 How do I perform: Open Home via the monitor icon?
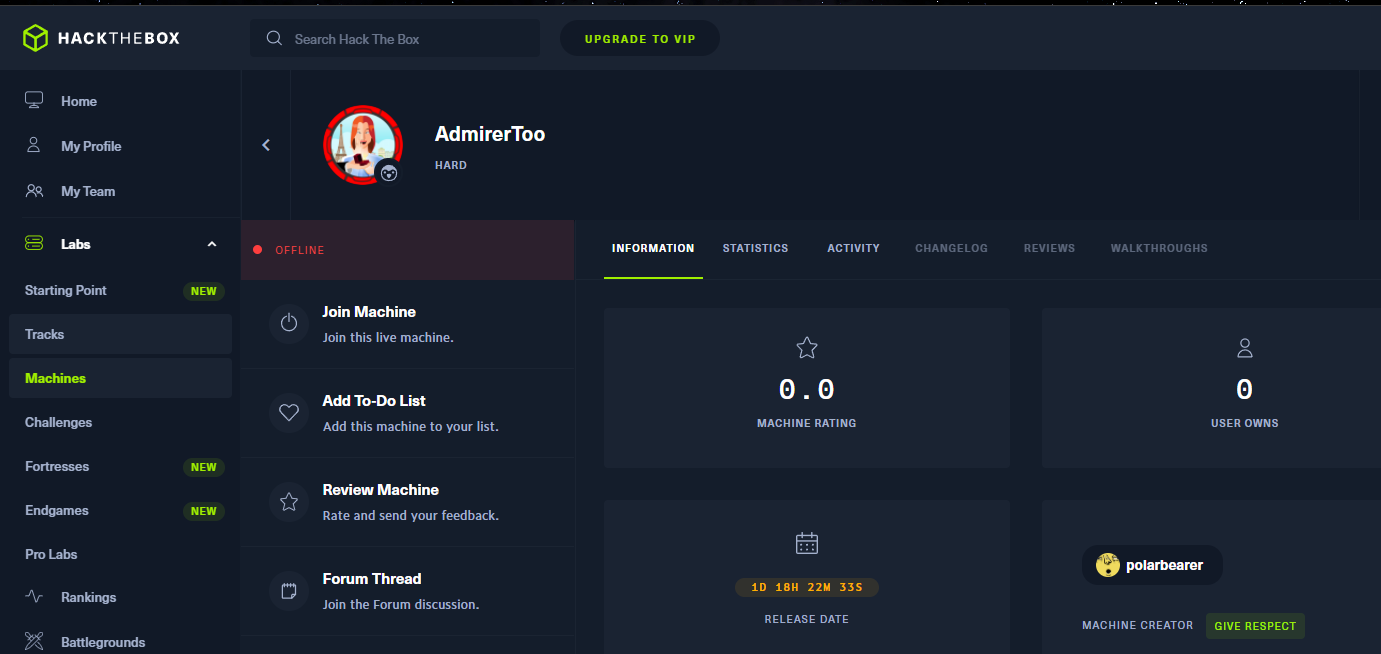tap(34, 101)
